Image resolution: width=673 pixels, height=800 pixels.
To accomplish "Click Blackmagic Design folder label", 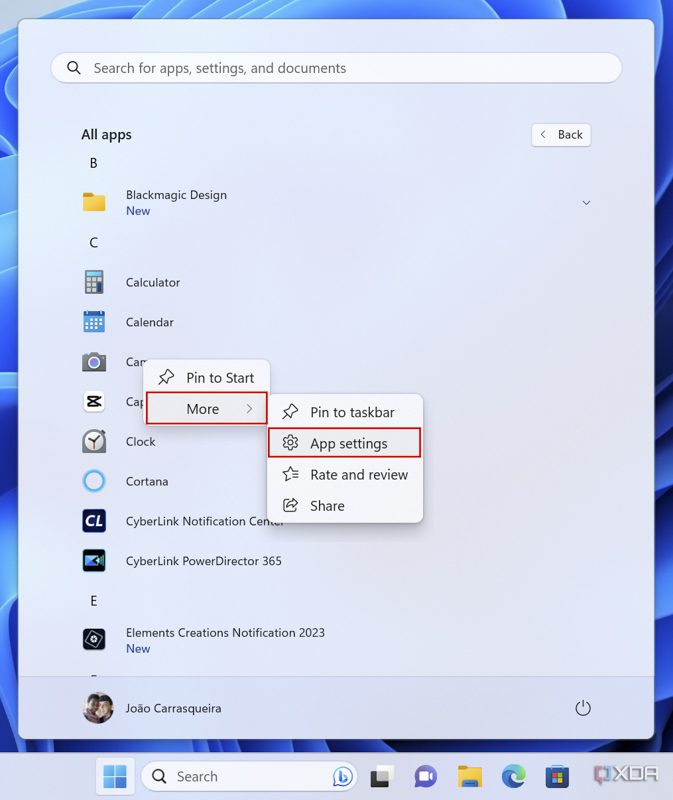I will click(176, 195).
